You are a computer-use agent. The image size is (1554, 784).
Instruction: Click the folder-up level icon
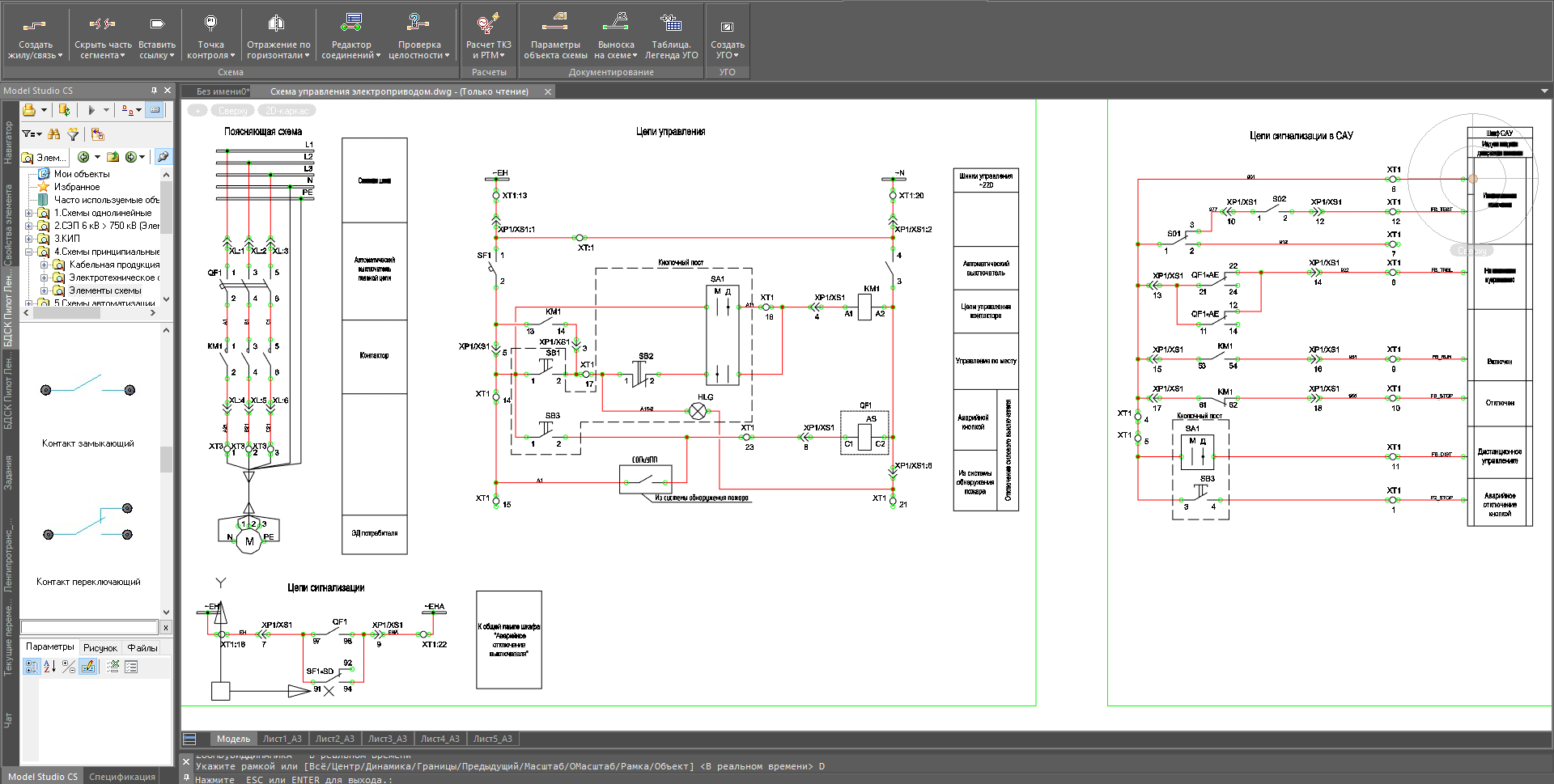(113, 157)
